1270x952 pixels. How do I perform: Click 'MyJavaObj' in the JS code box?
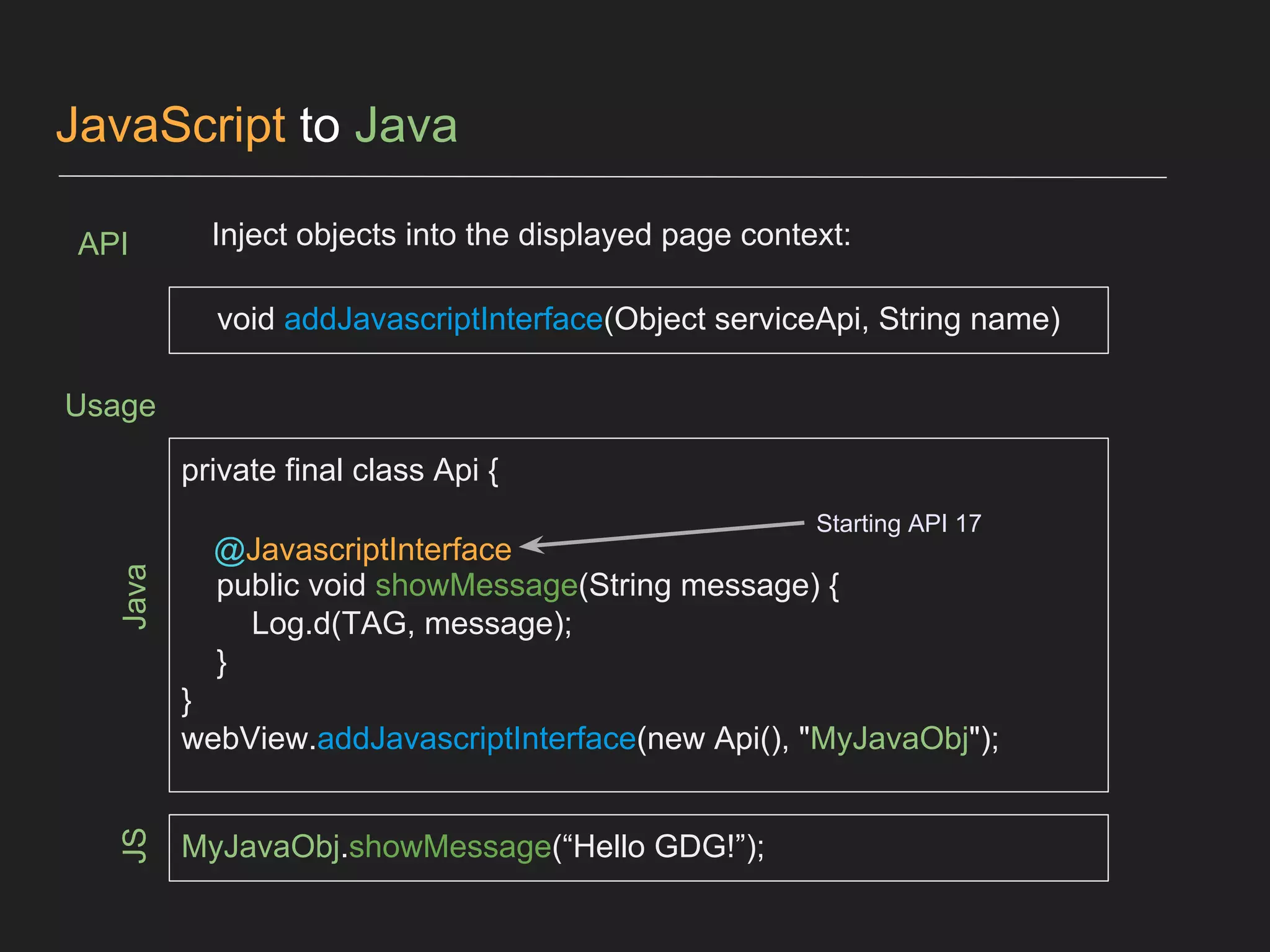point(261,847)
